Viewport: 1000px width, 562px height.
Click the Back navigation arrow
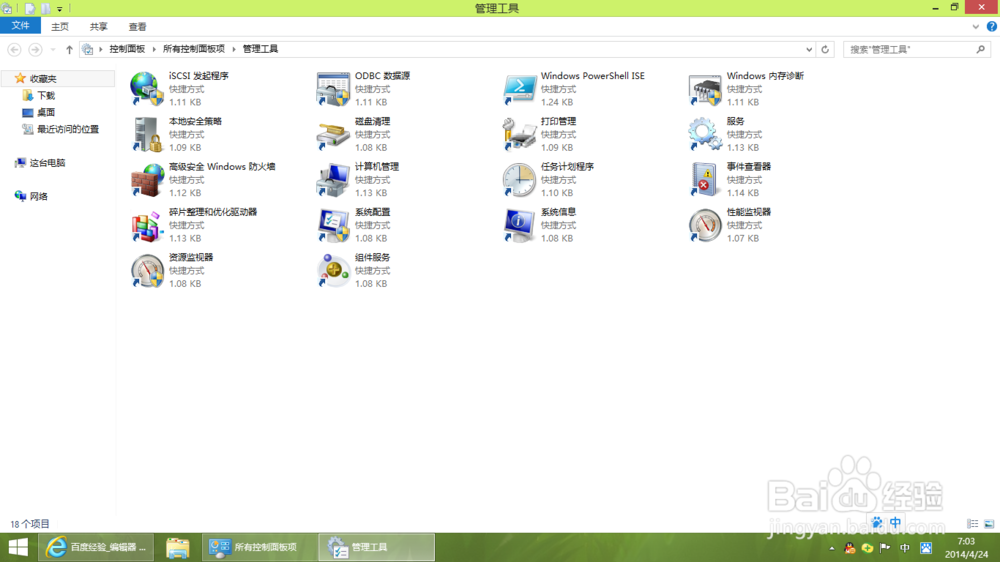(x=14, y=49)
